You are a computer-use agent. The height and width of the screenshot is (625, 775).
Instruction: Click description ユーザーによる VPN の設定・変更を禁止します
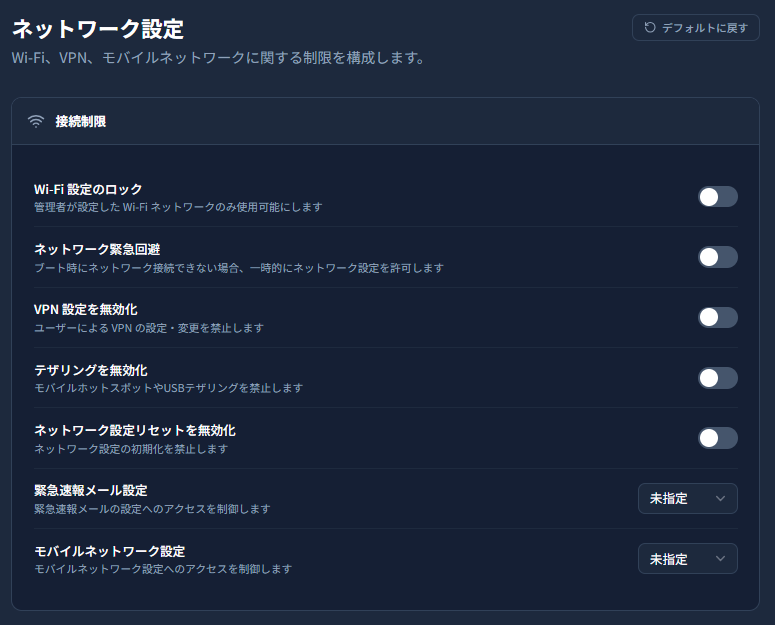(149, 328)
